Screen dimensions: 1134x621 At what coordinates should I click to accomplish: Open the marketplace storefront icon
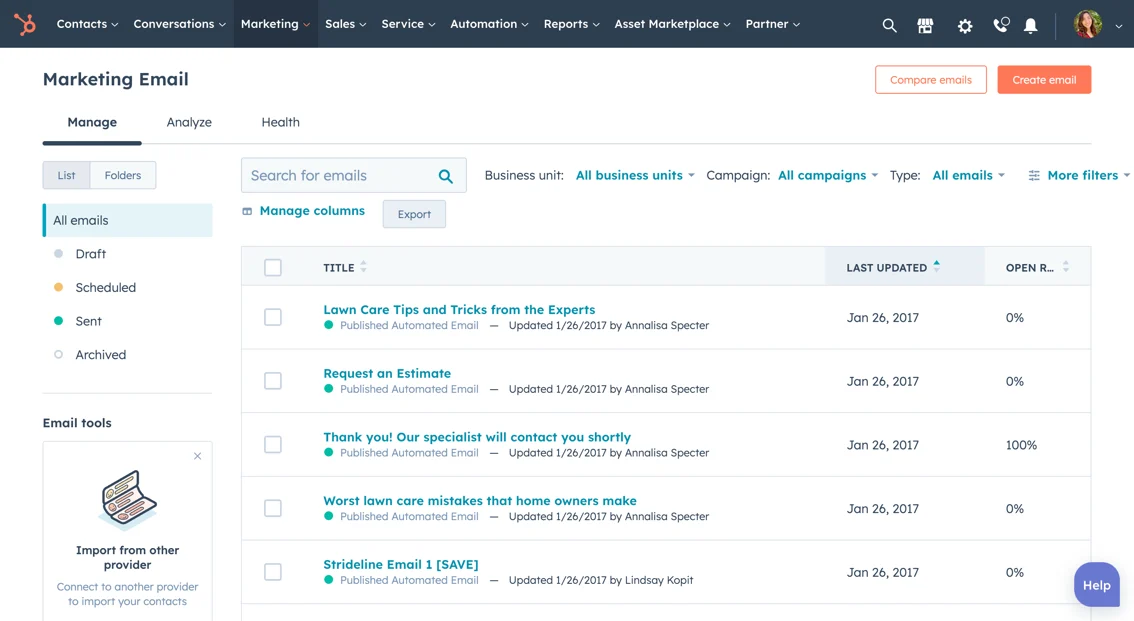[925, 25]
